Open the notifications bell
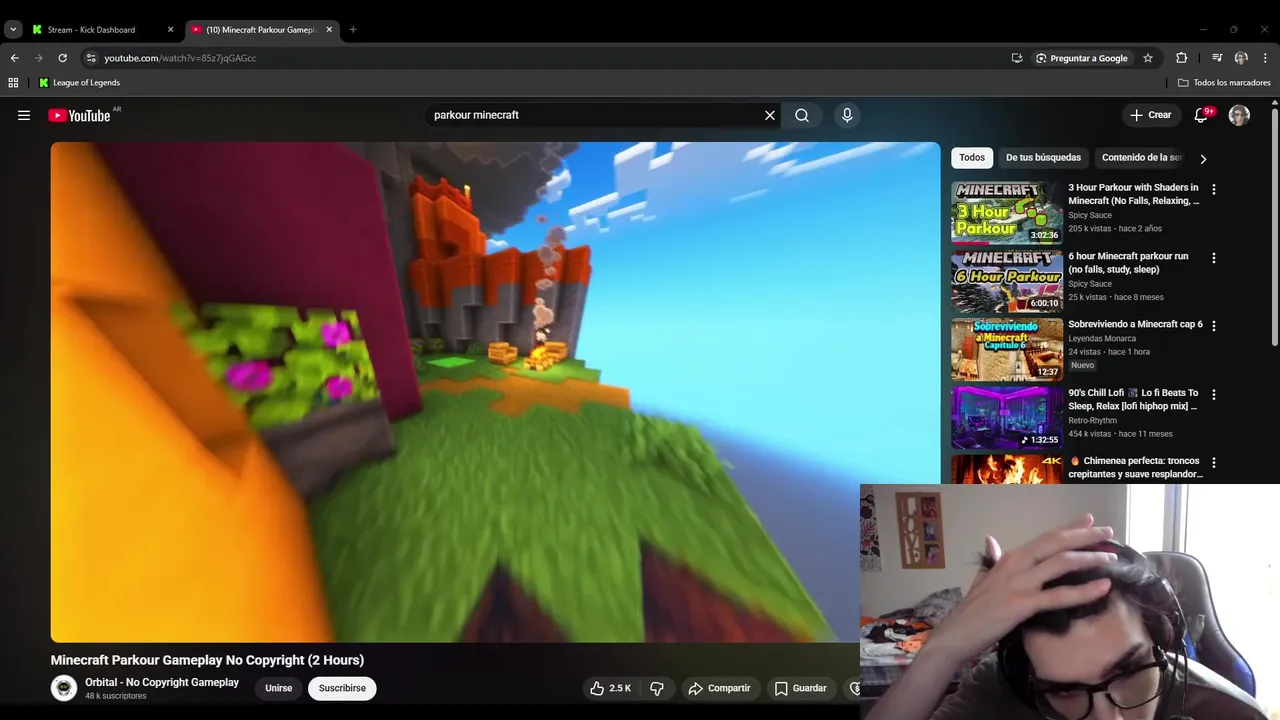Screen dimensions: 1280x720 pos(1202,115)
